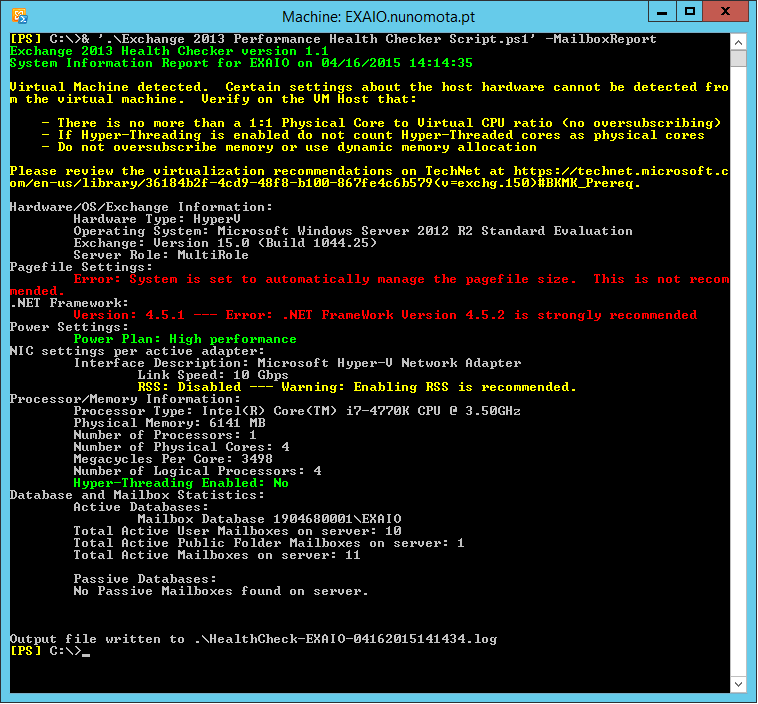This screenshot has width=758, height=704.
Task: Click 'Exchange: Version 15.0 (Build 1044.25)'
Action: pos(225,243)
